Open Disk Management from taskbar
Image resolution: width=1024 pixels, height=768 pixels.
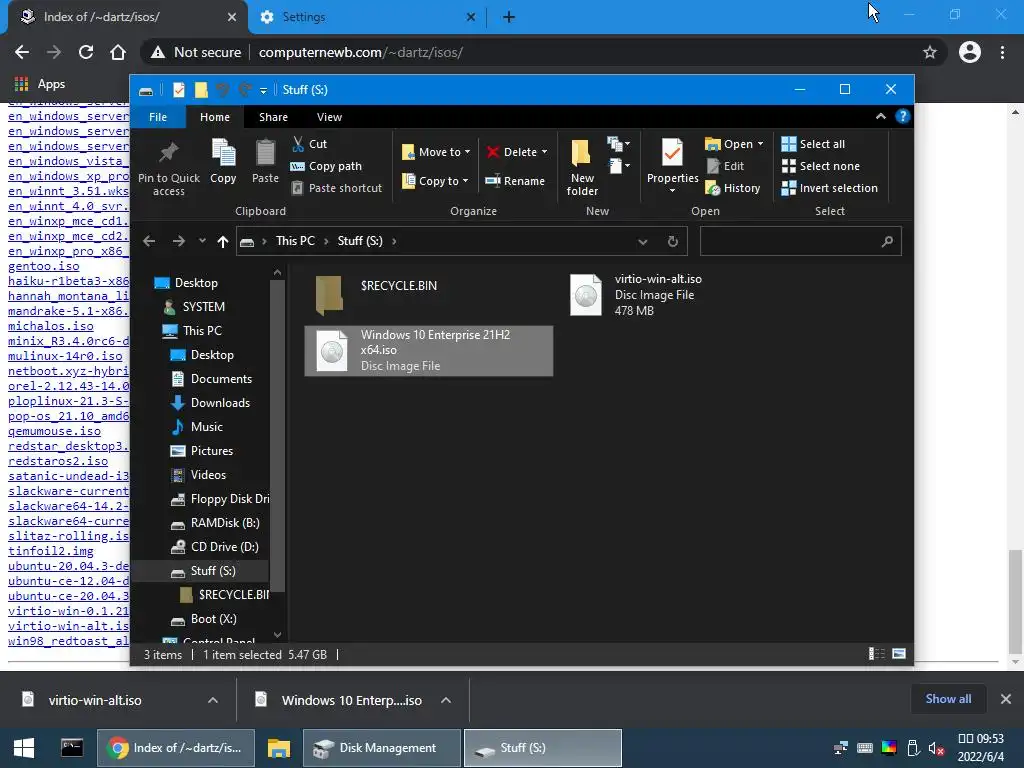click(382, 748)
